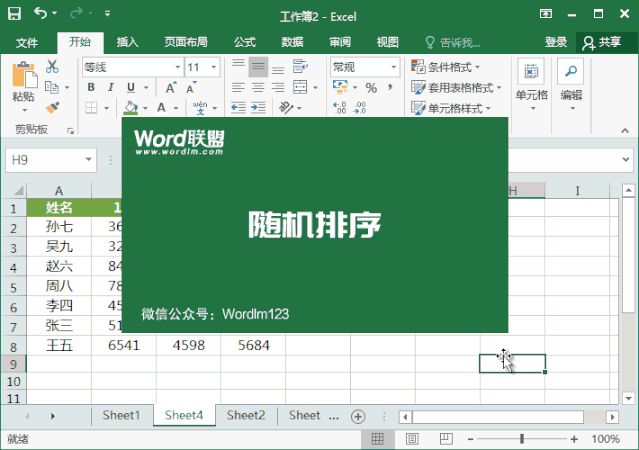This screenshot has height=450, width=639.
Task: Open the font size 11 dropdown
Action: click(214, 67)
